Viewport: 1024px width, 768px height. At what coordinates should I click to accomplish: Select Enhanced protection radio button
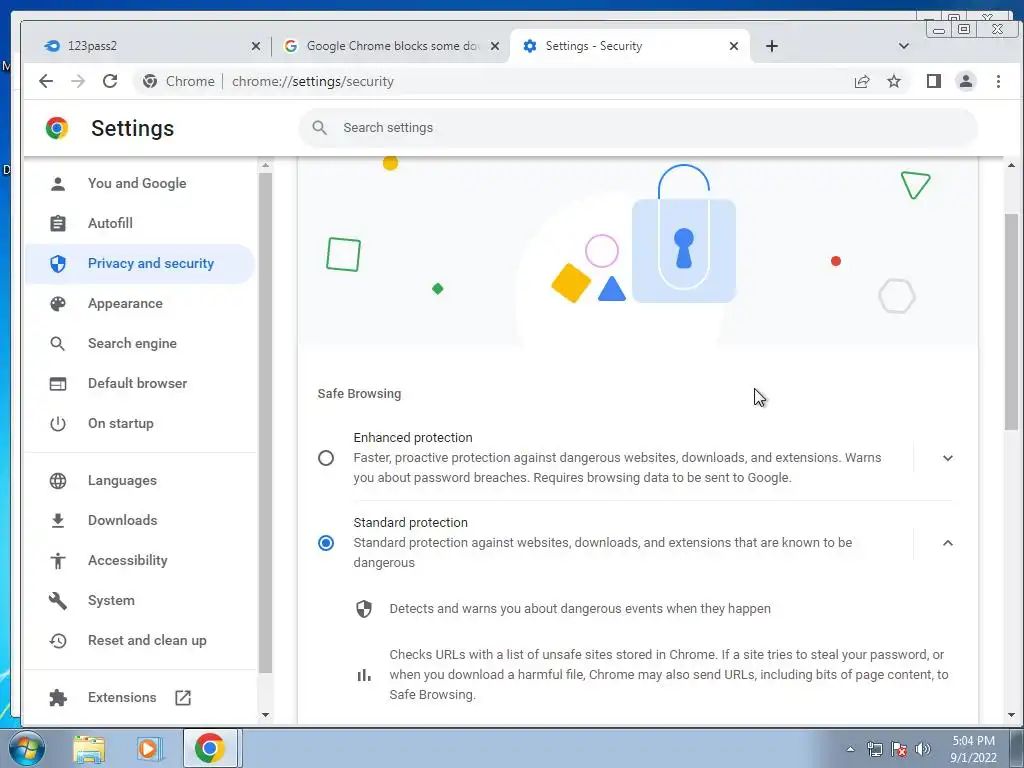pos(326,458)
